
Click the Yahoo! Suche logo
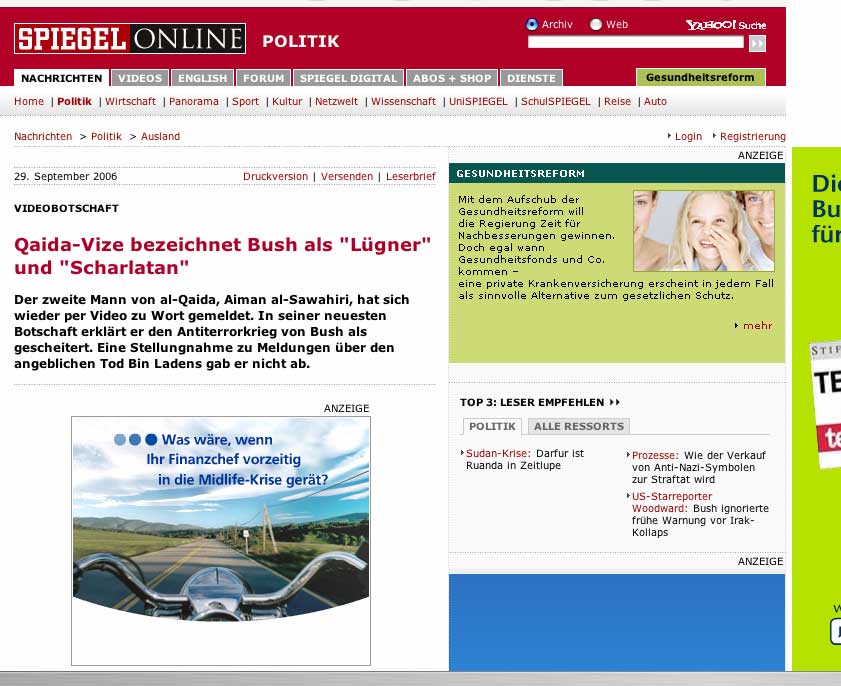coord(724,25)
